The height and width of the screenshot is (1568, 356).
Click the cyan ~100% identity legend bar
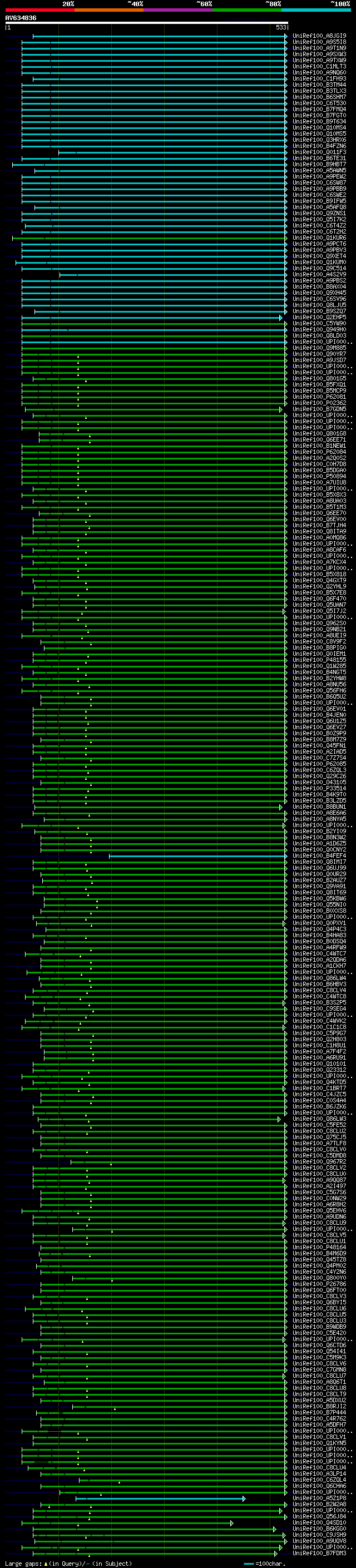pos(316,10)
